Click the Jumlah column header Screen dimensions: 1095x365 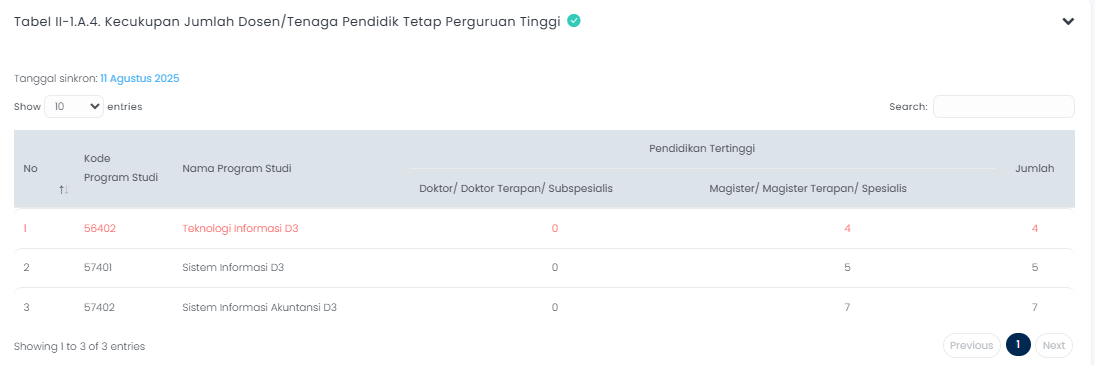(1034, 168)
